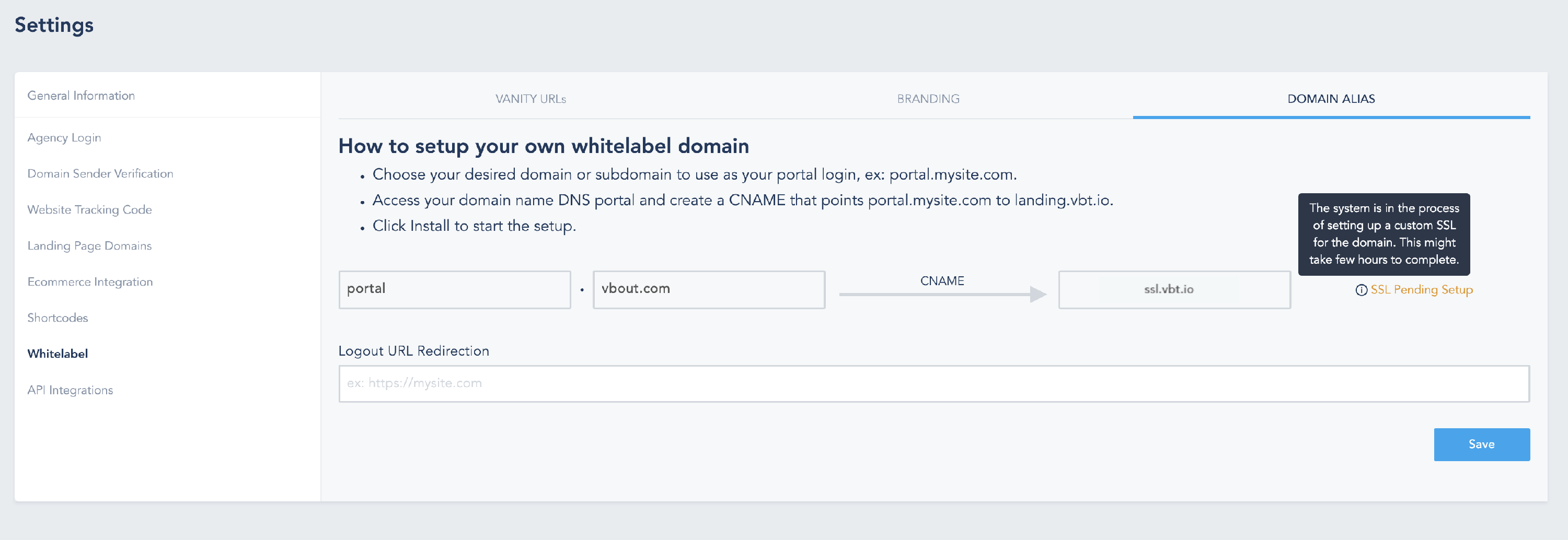This screenshot has width=1568, height=540.
Task: Click the Save button
Action: point(1482,444)
